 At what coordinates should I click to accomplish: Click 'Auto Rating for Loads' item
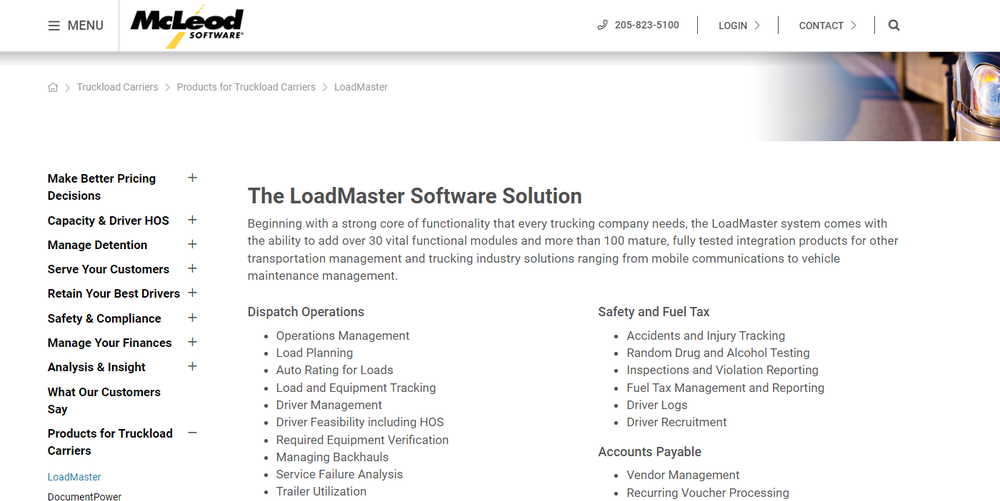pos(335,370)
